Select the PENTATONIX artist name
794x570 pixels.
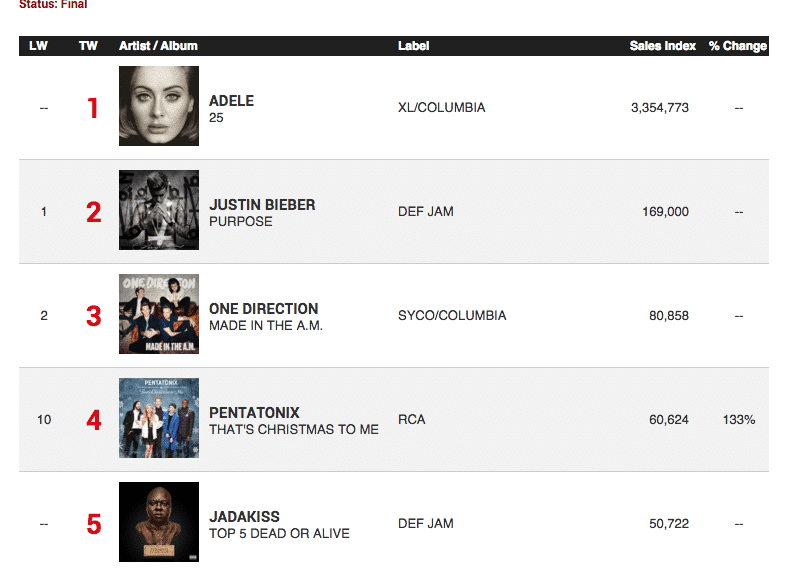pyautogui.click(x=254, y=413)
